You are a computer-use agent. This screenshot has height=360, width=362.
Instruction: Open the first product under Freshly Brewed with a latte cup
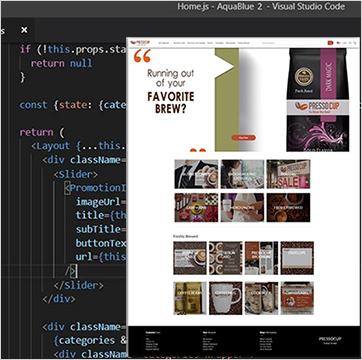[x=190, y=258]
